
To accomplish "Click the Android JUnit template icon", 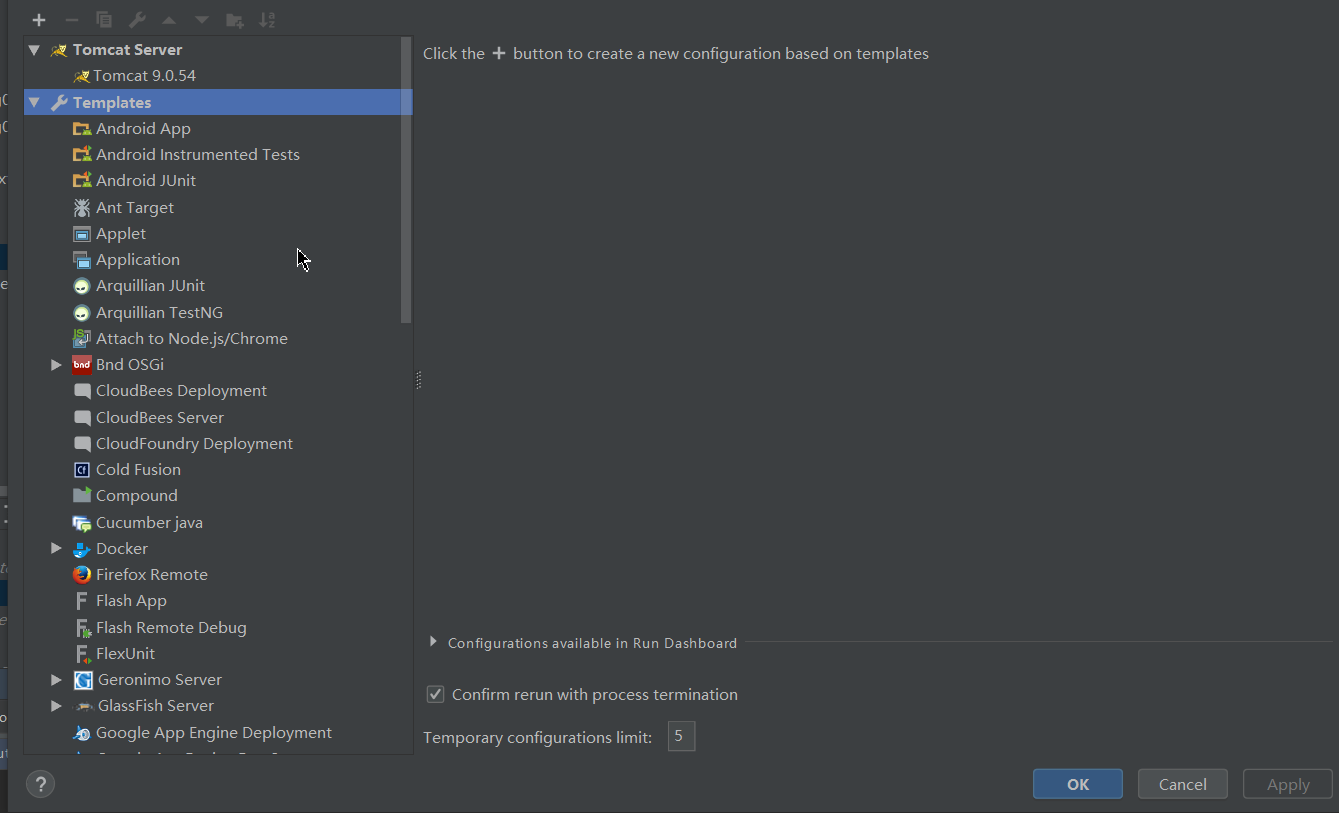I will pyautogui.click(x=82, y=180).
